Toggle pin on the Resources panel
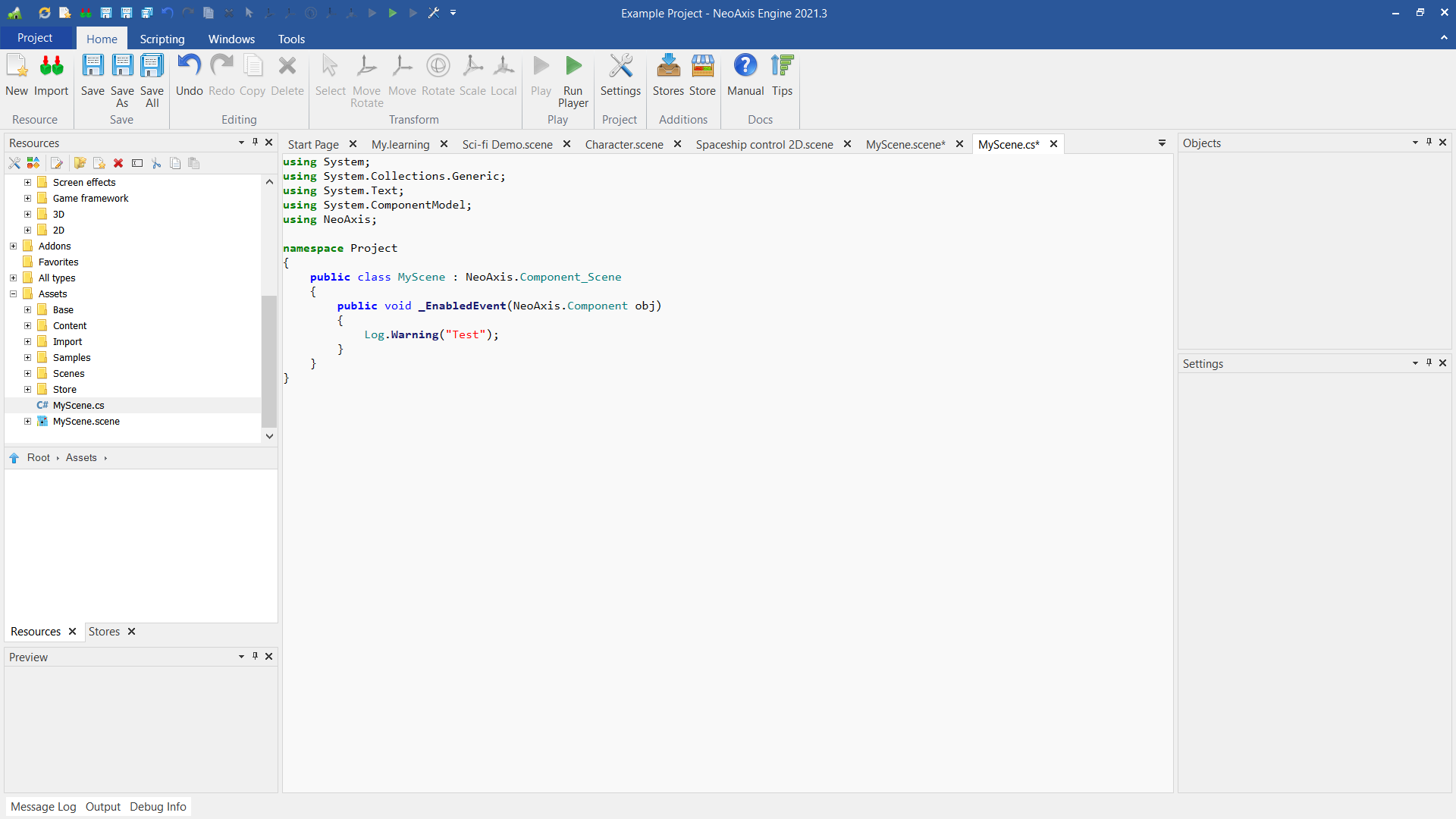Viewport: 1456px width, 819px height. 256,142
